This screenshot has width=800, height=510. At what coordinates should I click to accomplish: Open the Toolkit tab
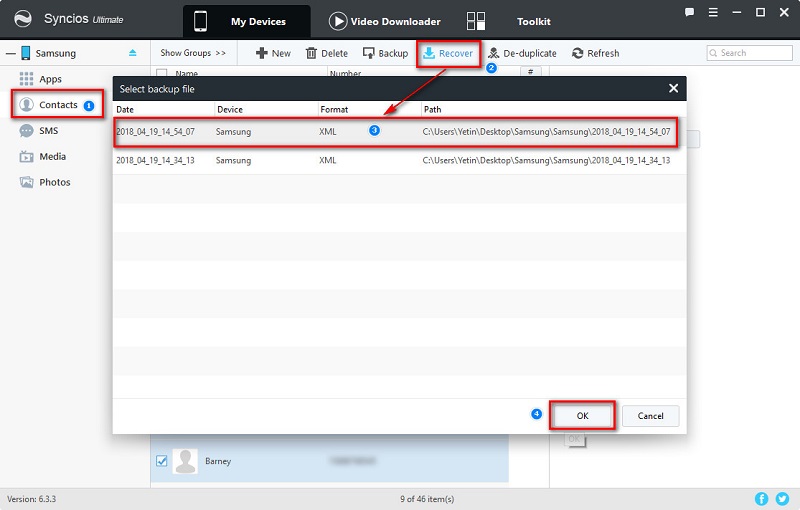point(509,21)
